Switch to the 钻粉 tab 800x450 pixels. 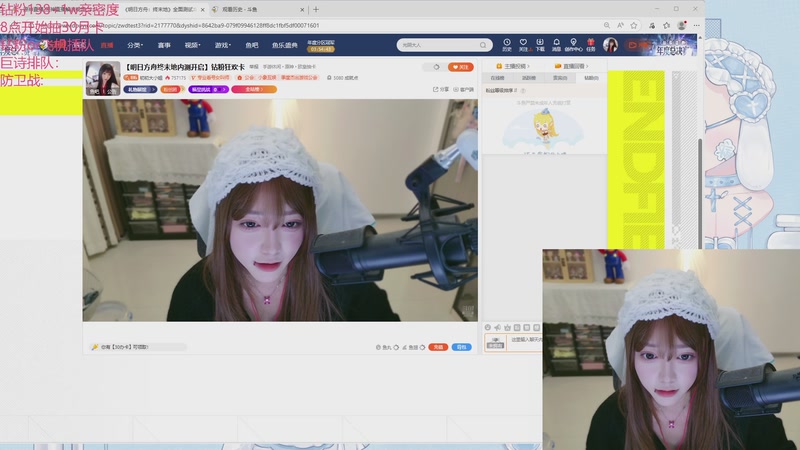pos(591,78)
